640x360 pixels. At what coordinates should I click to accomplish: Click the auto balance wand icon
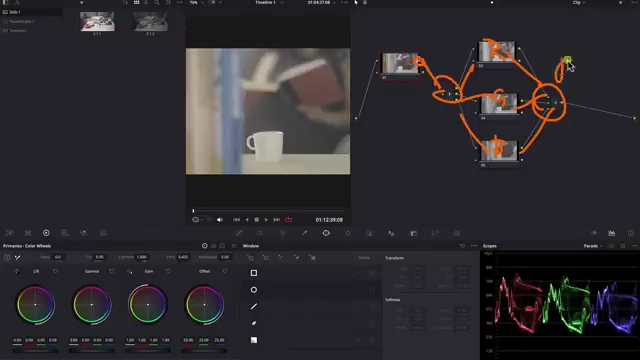pyautogui.click(x=18, y=257)
